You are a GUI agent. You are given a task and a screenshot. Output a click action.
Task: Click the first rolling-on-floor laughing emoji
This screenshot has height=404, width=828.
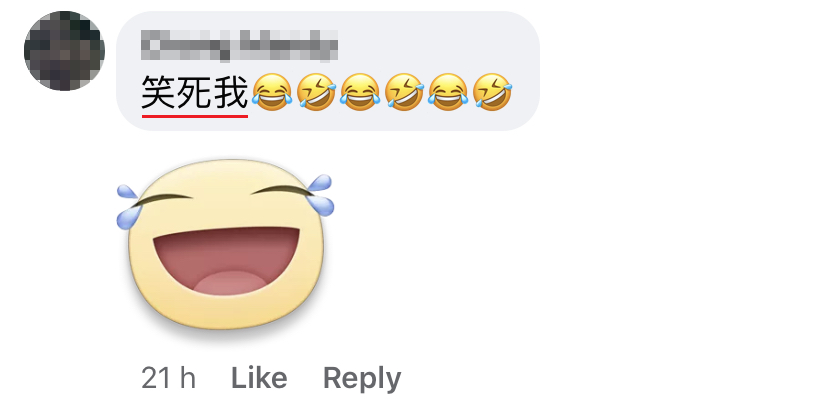(316, 92)
